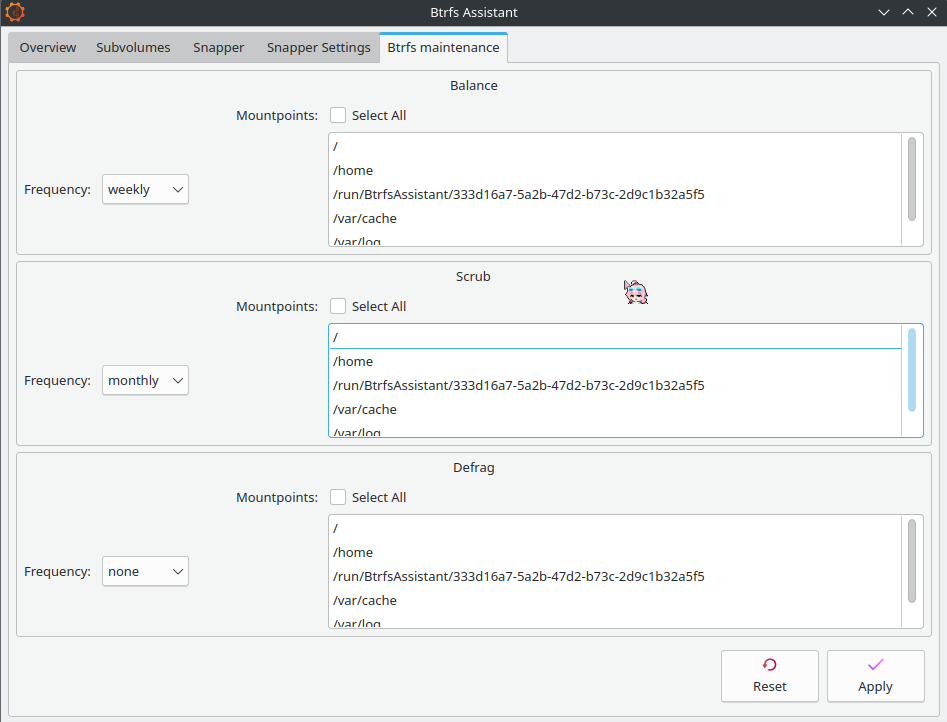This screenshot has width=947, height=722.
Task: Select /home in the Defrag mountpoints list
Action: [353, 552]
